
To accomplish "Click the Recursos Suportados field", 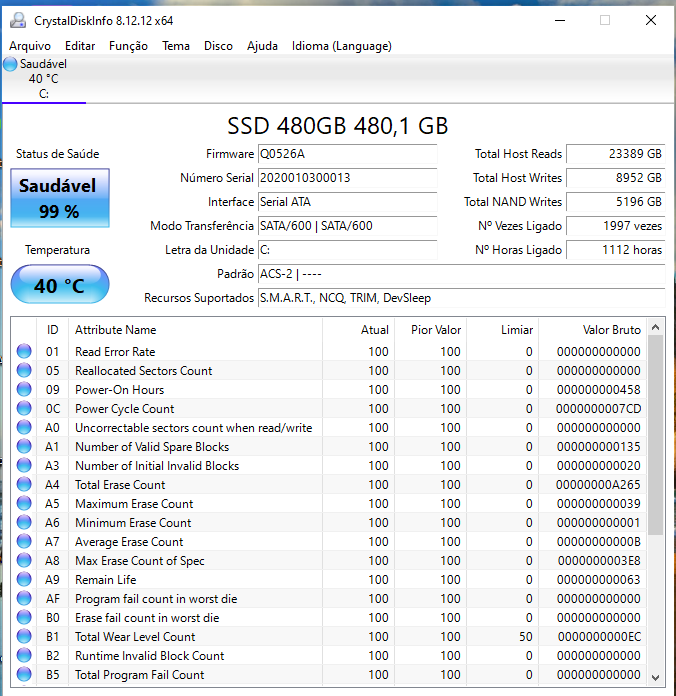I will tap(461, 298).
